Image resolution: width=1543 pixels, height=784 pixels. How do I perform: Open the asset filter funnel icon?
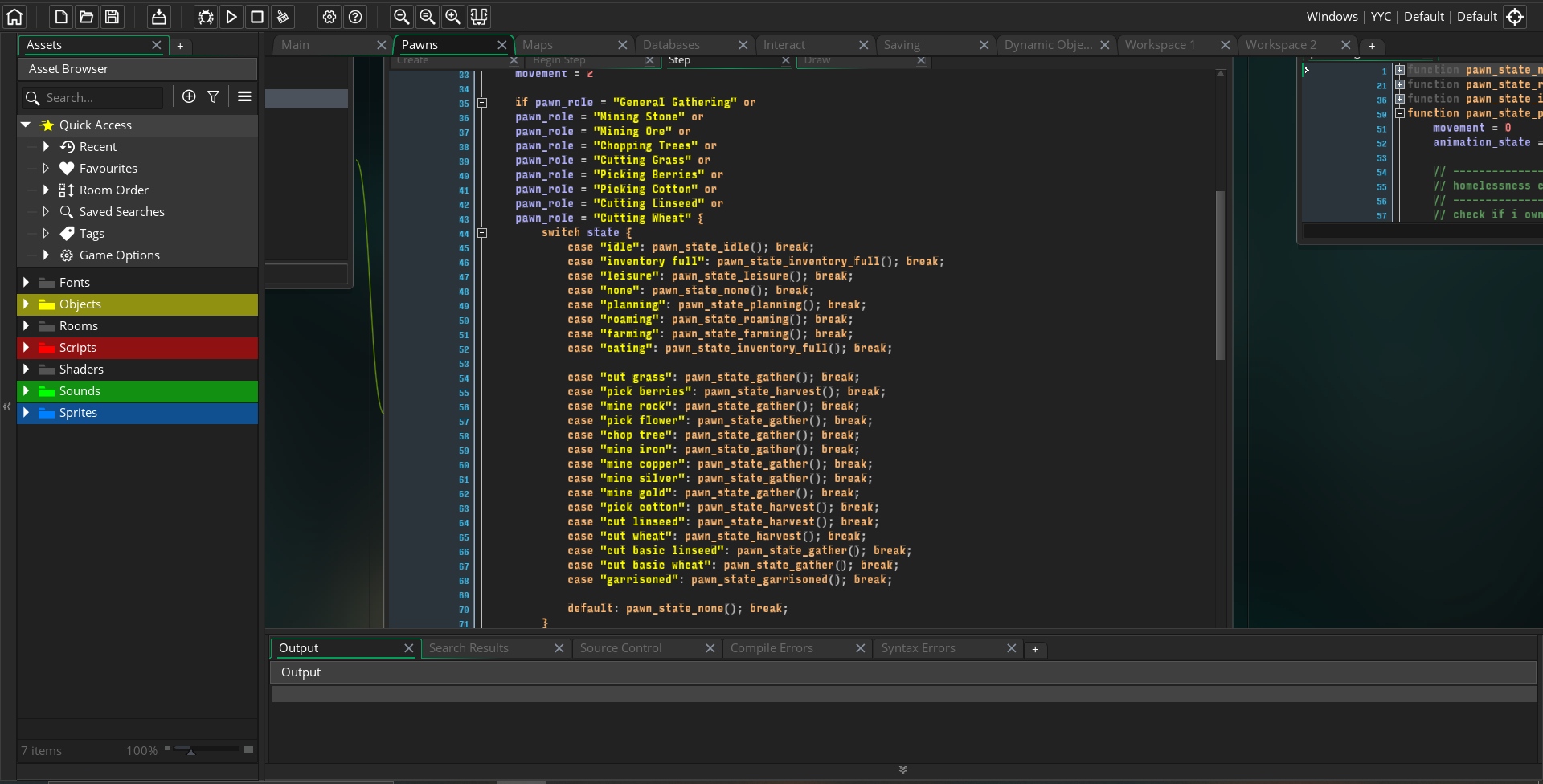tap(213, 96)
